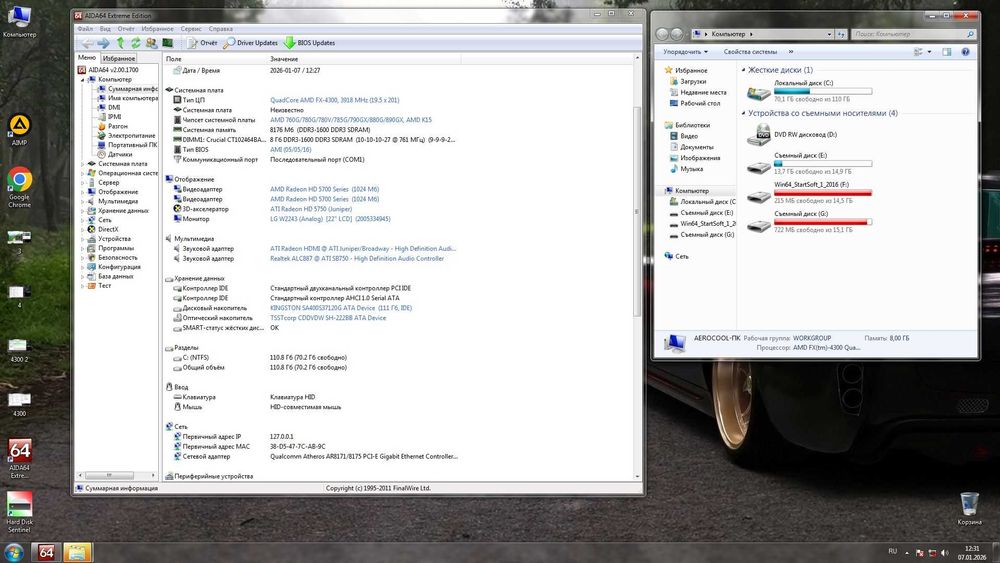The image size is (1000, 563).
Task: Collapse Устройства со съемными носителями group
Action: click(x=744, y=113)
